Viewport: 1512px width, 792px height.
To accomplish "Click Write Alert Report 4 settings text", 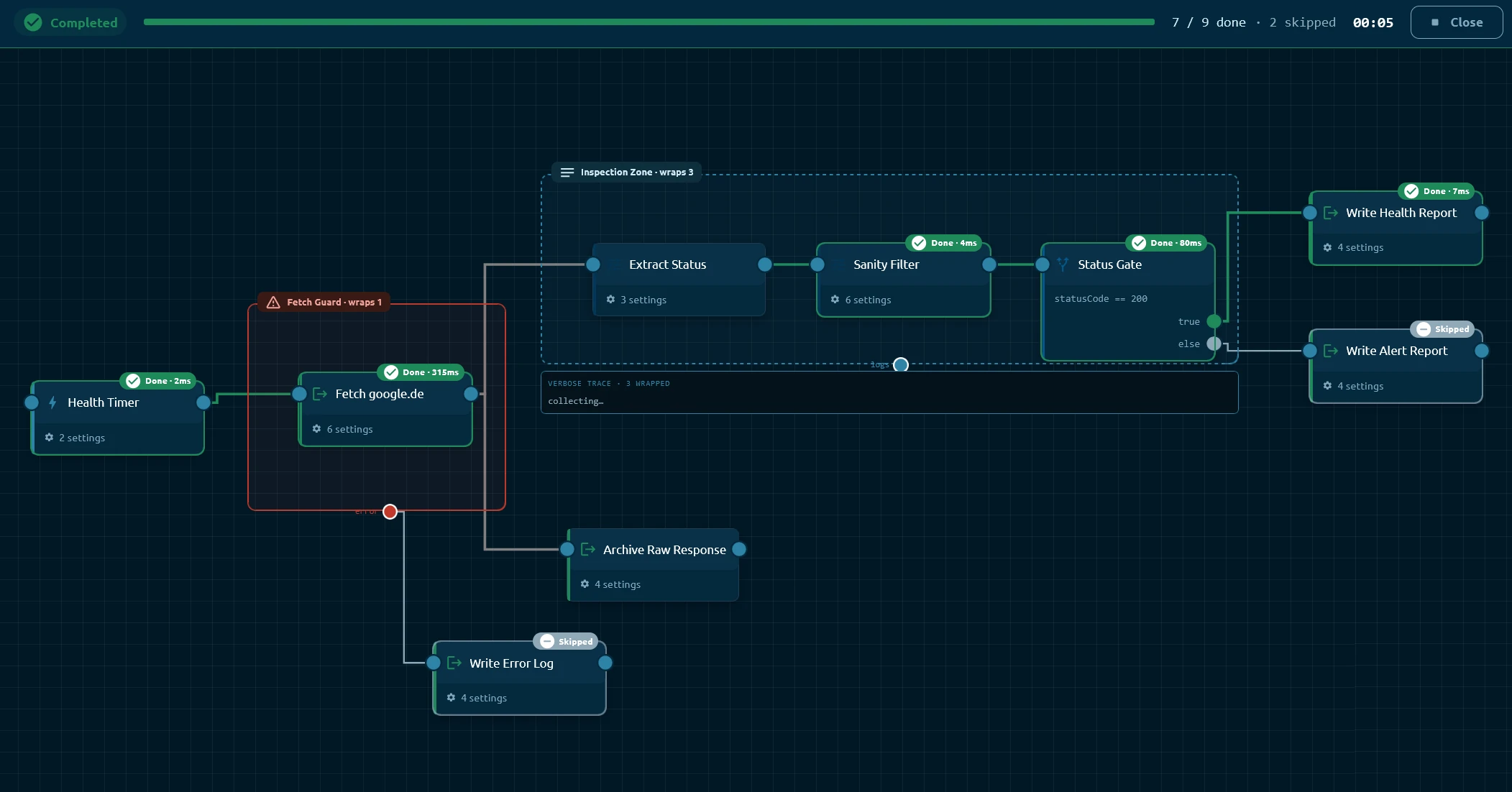I will click(1360, 386).
